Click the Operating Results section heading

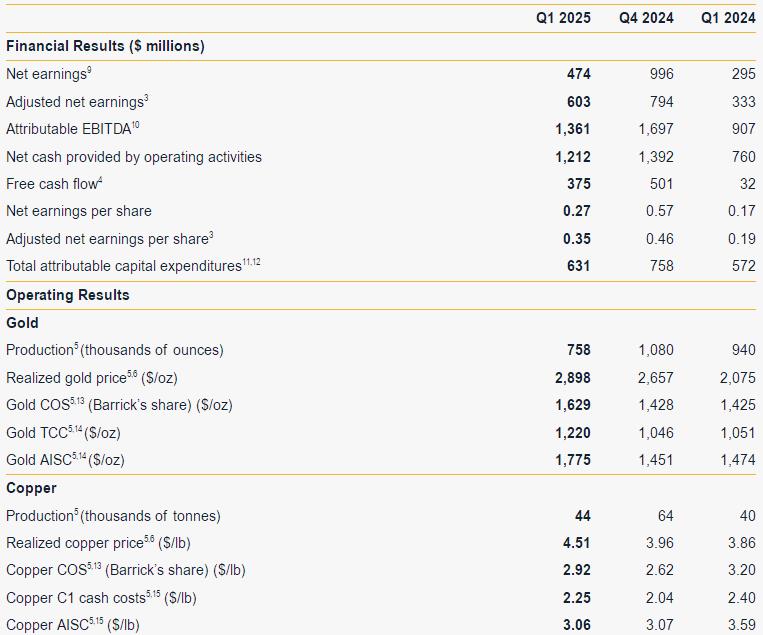68,295
